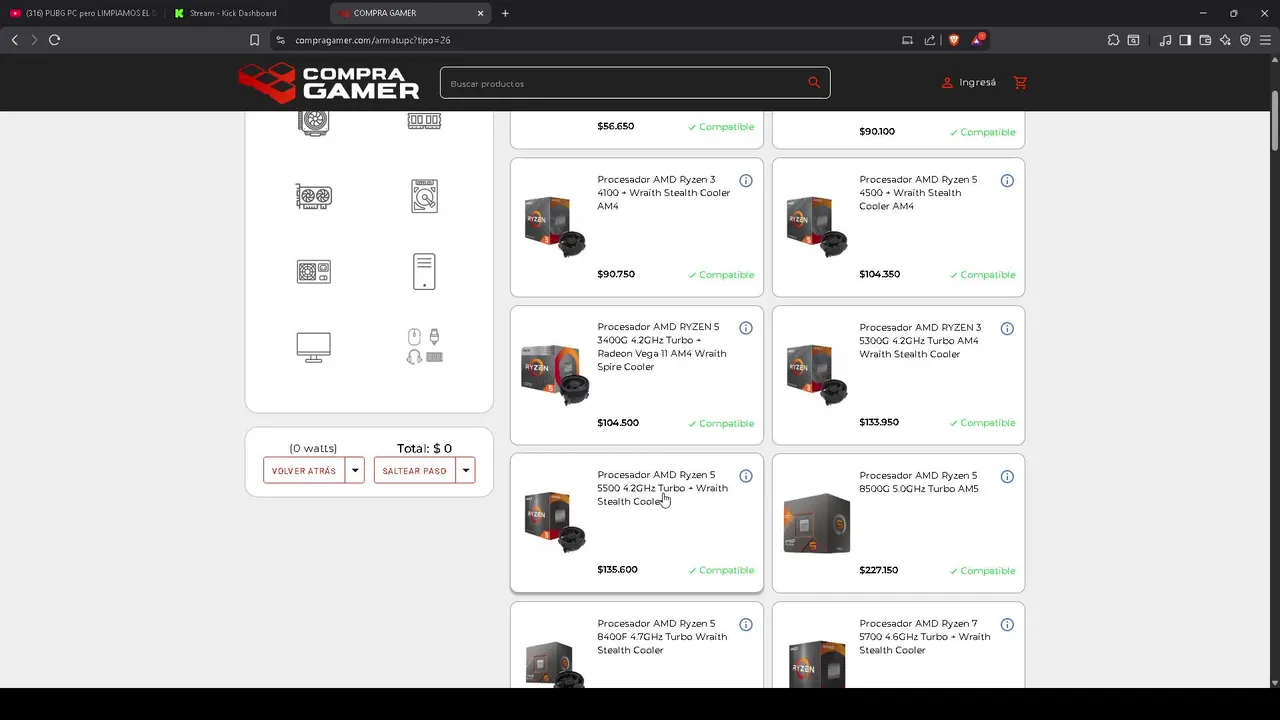Switch to PUBG PC YouTube tab
Image resolution: width=1280 pixels, height=720 pixels.
pos(82,13)
